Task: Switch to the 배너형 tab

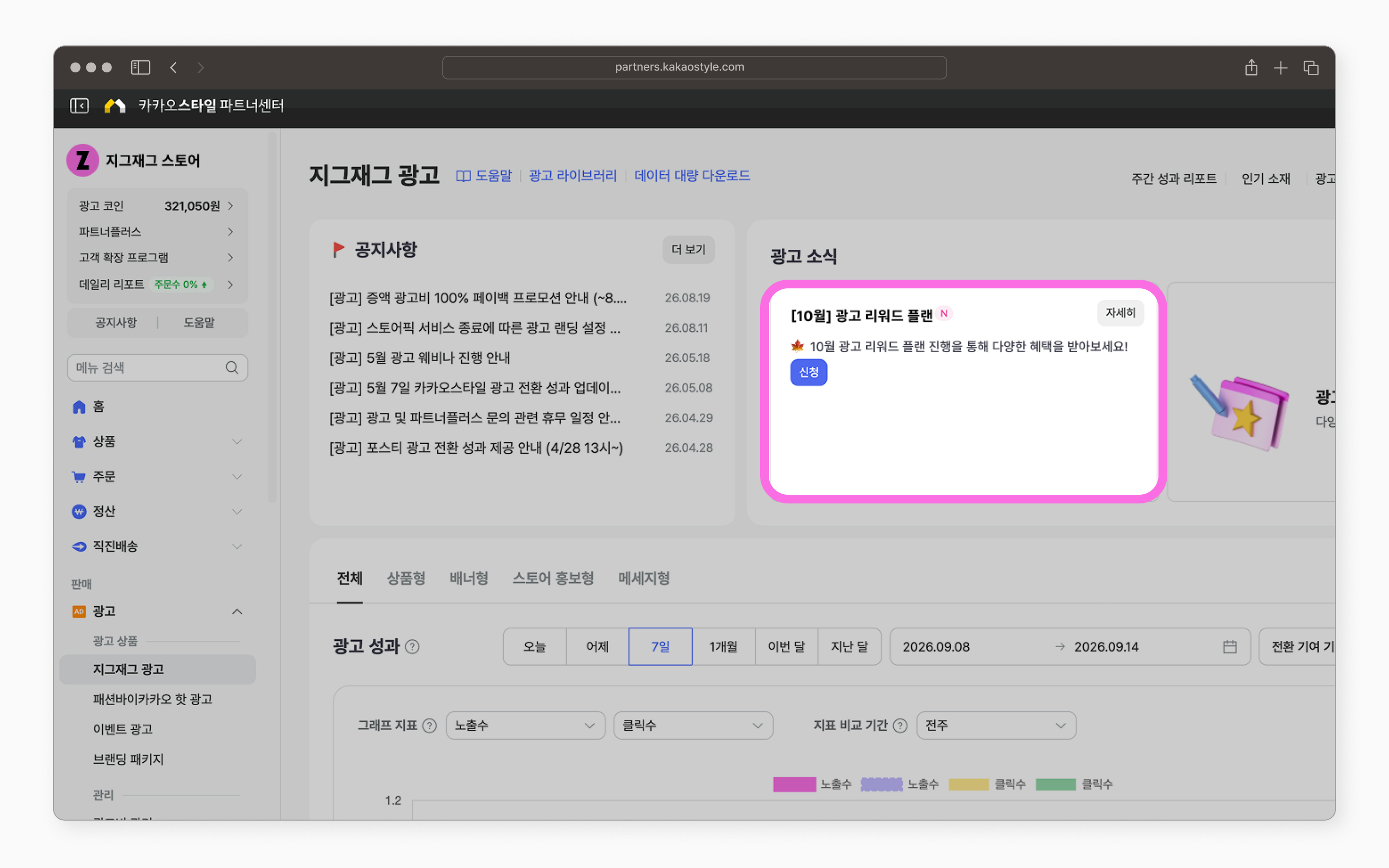Action: tap(468, 578)
